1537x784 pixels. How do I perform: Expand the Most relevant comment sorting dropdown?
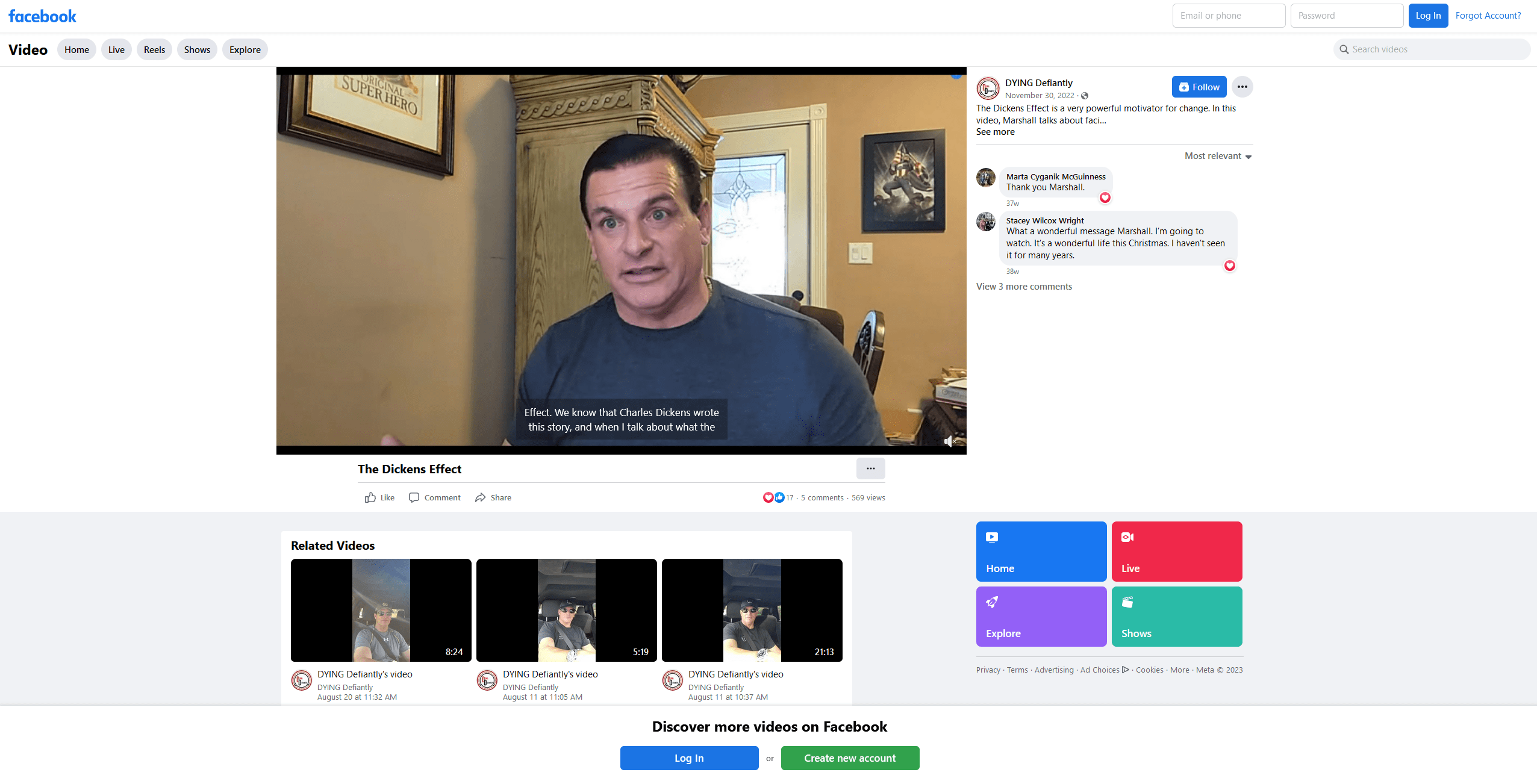click(1218, 156)
